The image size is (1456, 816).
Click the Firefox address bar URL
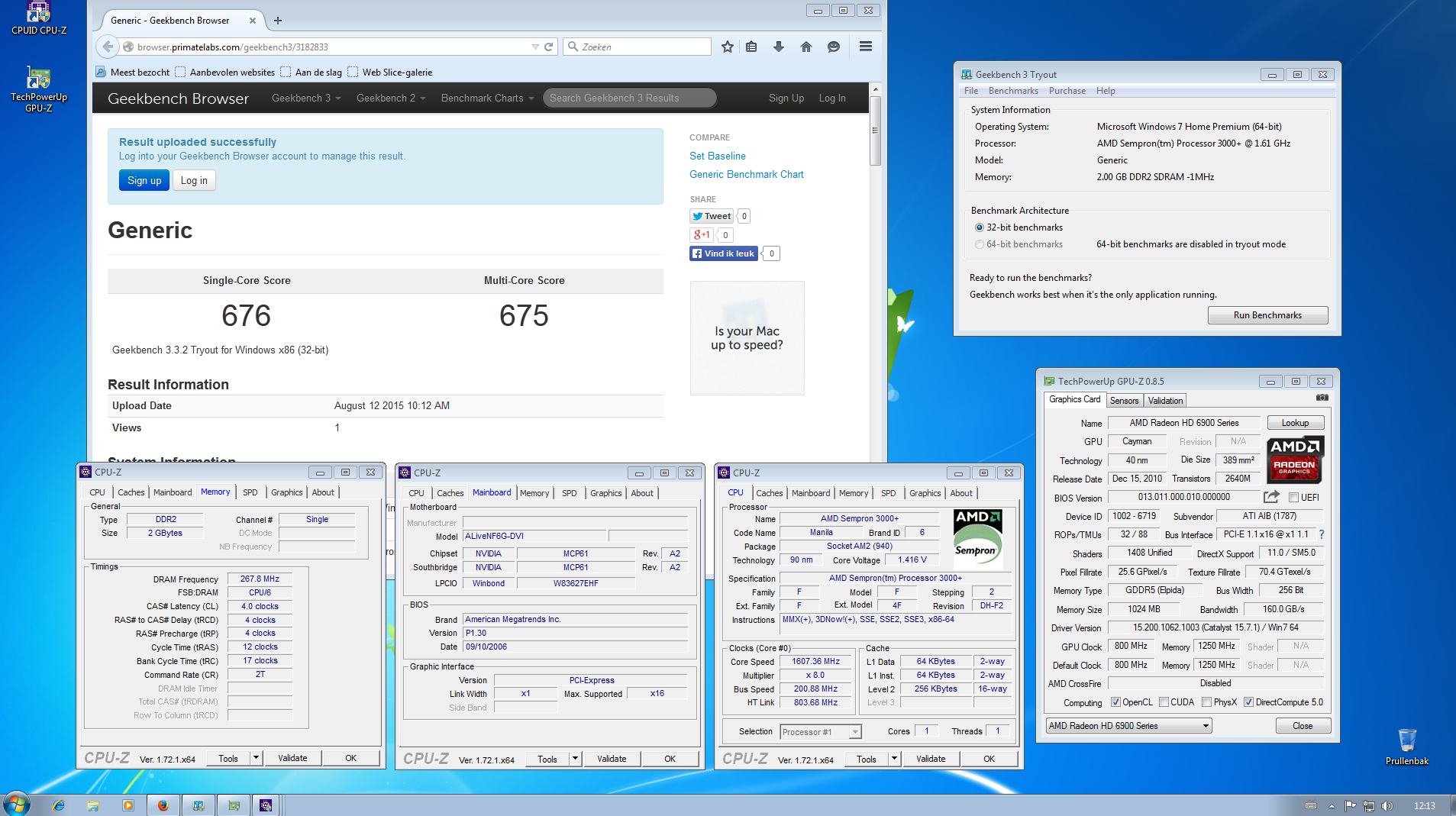[233, 47]
